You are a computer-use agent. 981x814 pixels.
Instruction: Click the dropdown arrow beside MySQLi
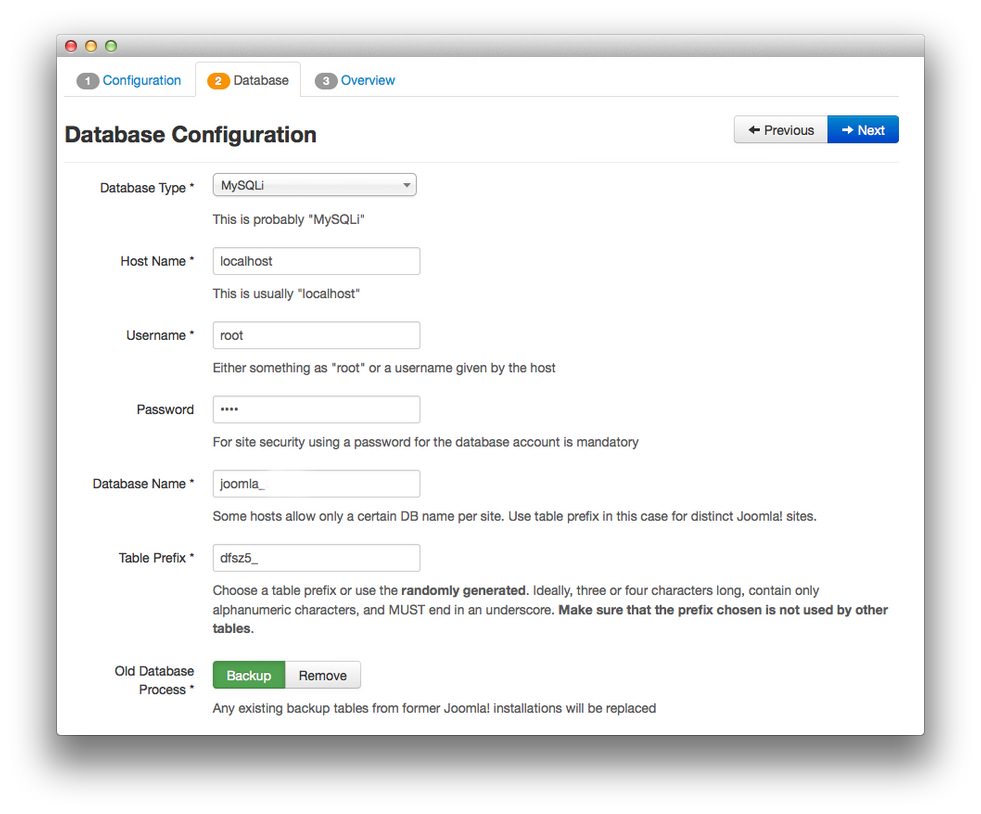point(407,185)
